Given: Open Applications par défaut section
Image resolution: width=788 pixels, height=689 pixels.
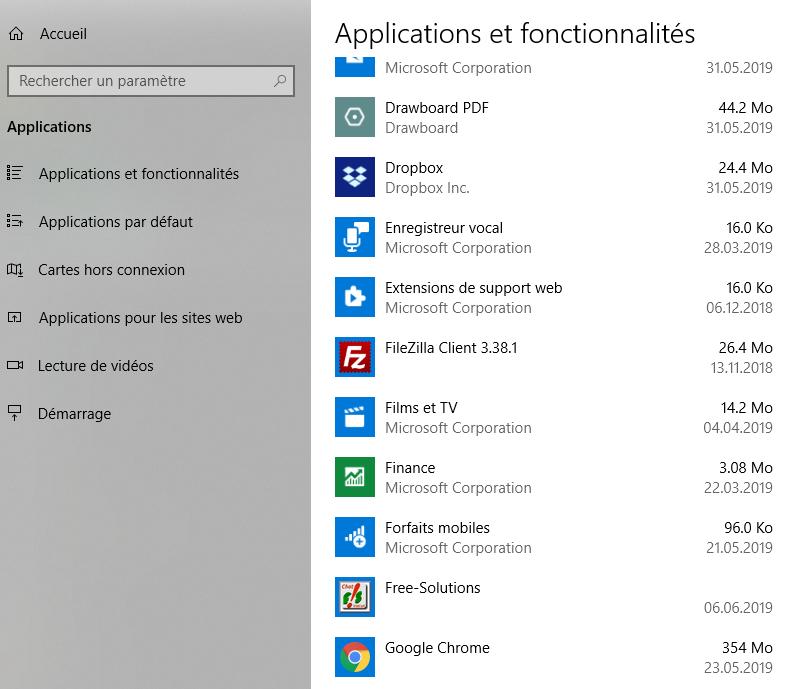Looking at the screenshot, I should coord(116,222).
